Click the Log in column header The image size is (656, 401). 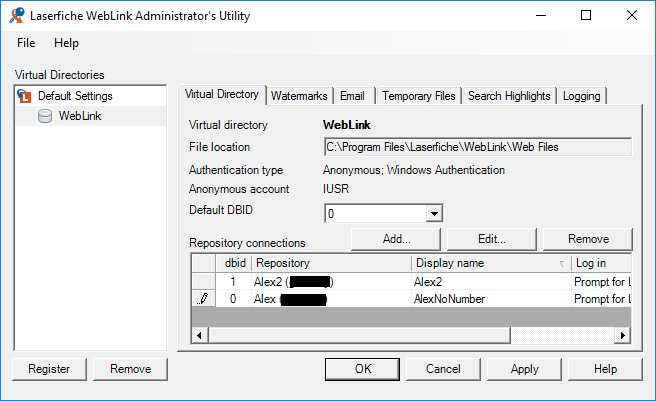[601, 263]
